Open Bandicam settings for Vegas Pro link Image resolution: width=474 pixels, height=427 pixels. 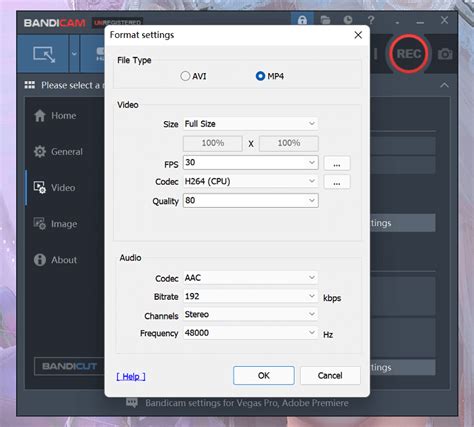[x=247, y=403]
